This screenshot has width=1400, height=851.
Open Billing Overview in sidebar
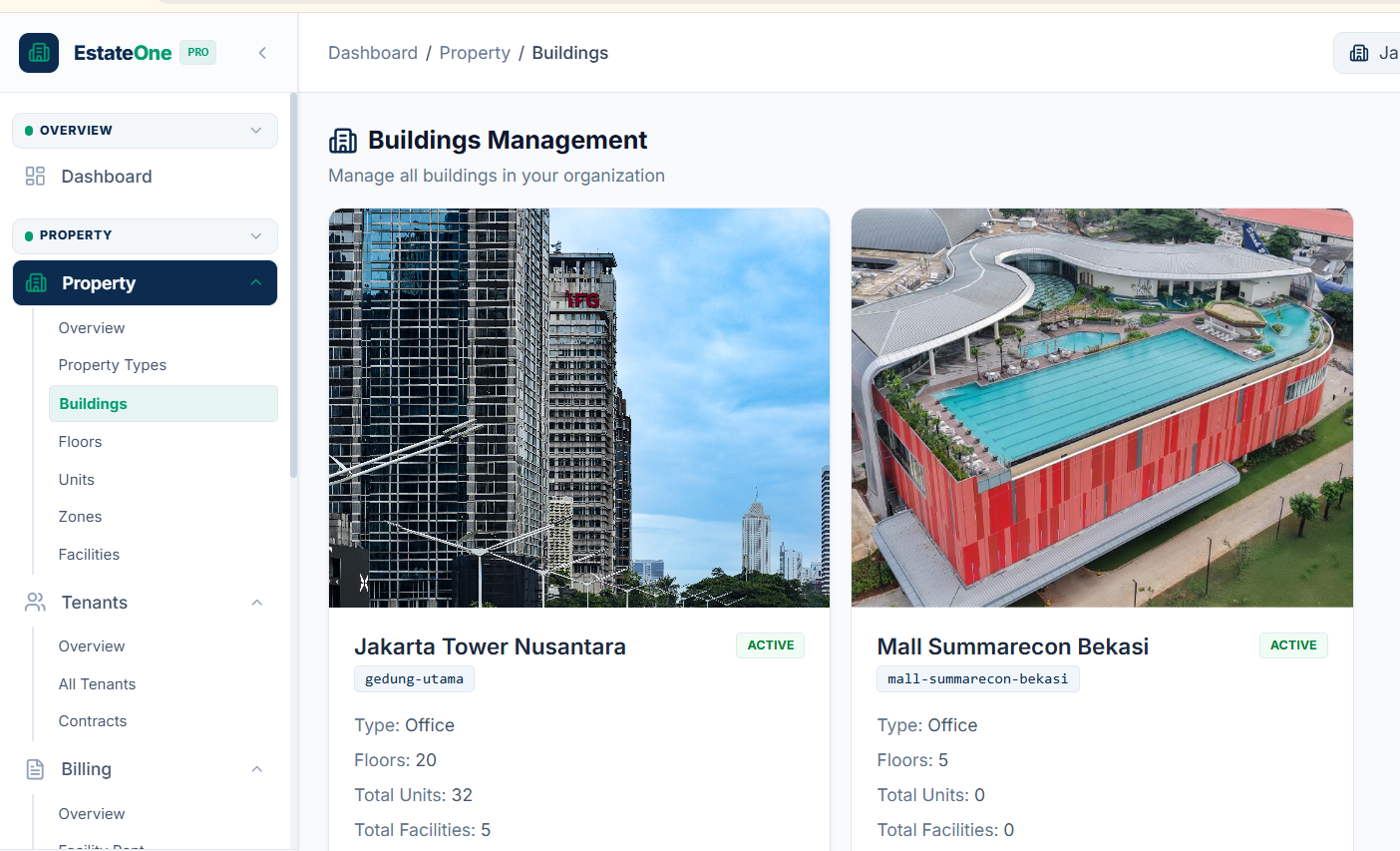click(92, 814)
